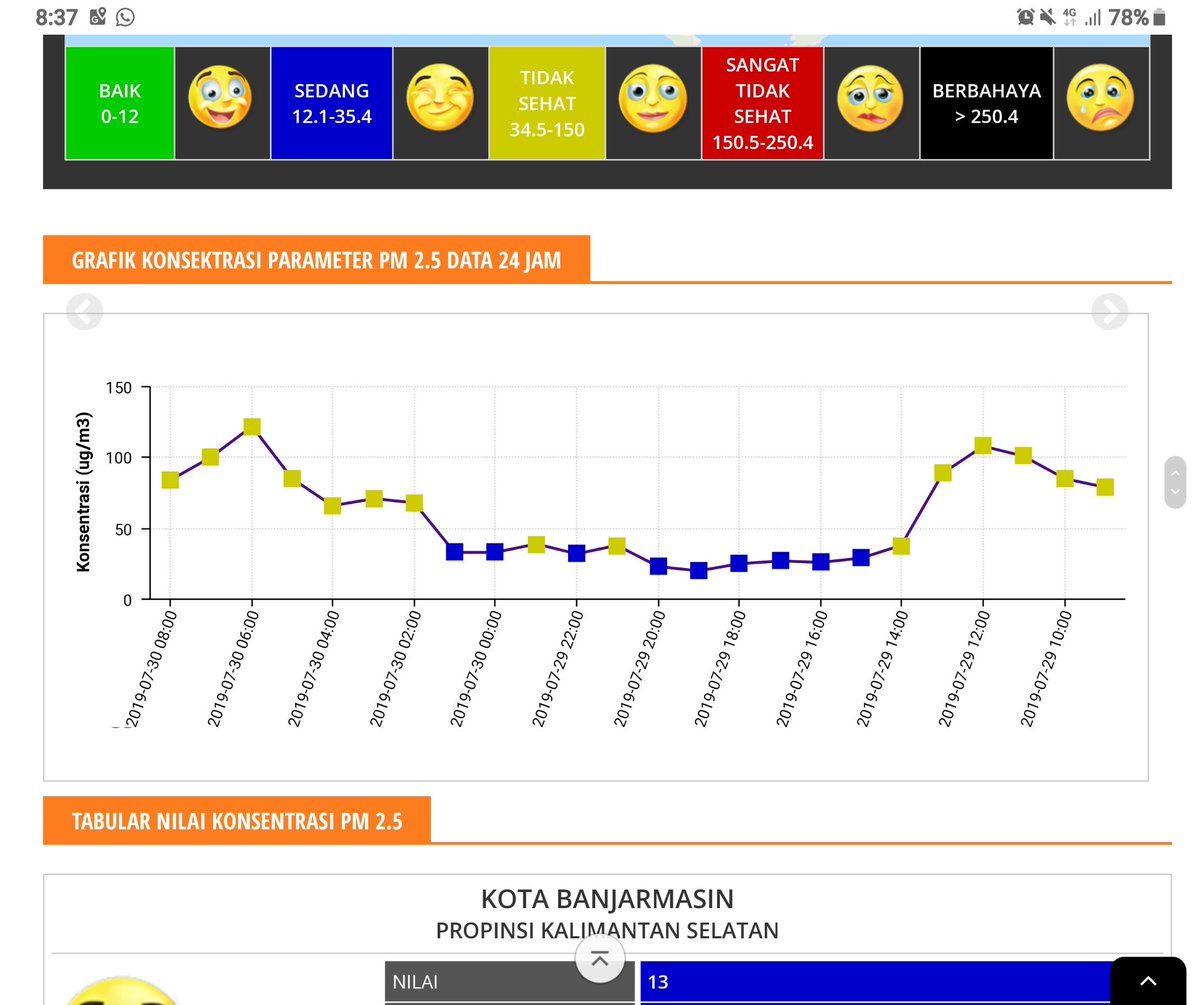The width and height of the screenshot is (1200, 1005).
Task: Select the yellow TIDAK SEHAT legend box
Action: click(547, 103)
